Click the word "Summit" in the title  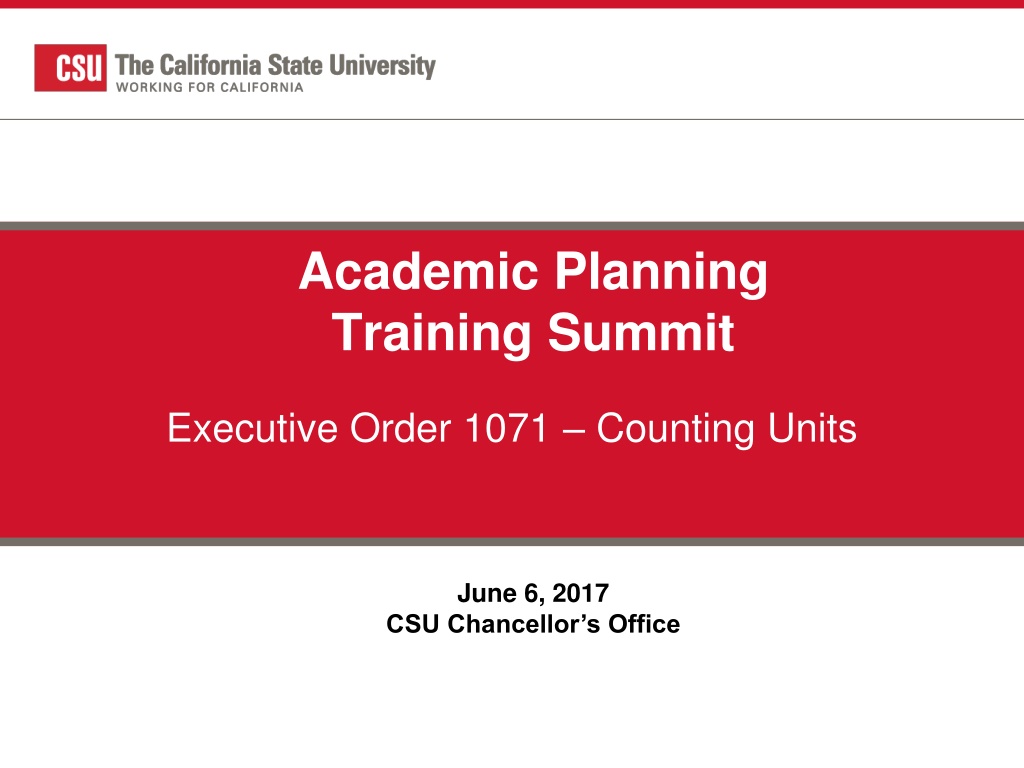click(x=641, y=332)
